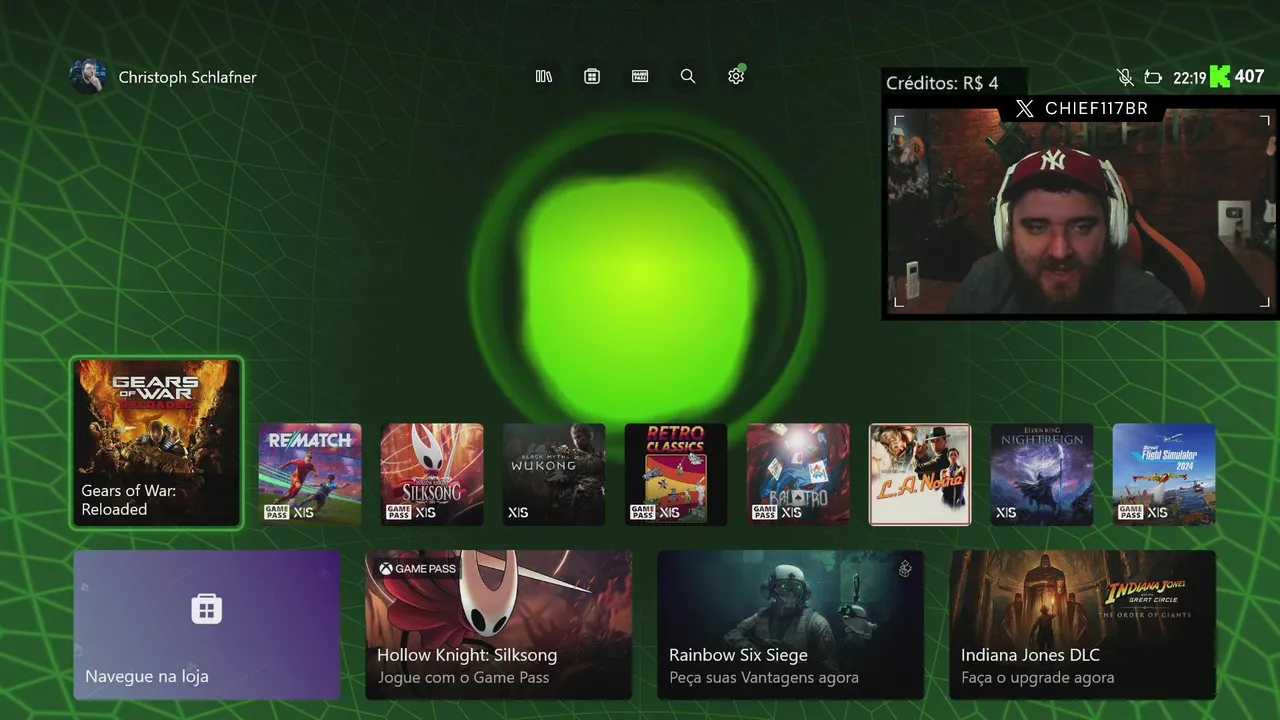Viewport: 1280px width, 720px height.
Task: Launch the Balatro game tile
Action: pyautogui.click(x=798, y=475)
